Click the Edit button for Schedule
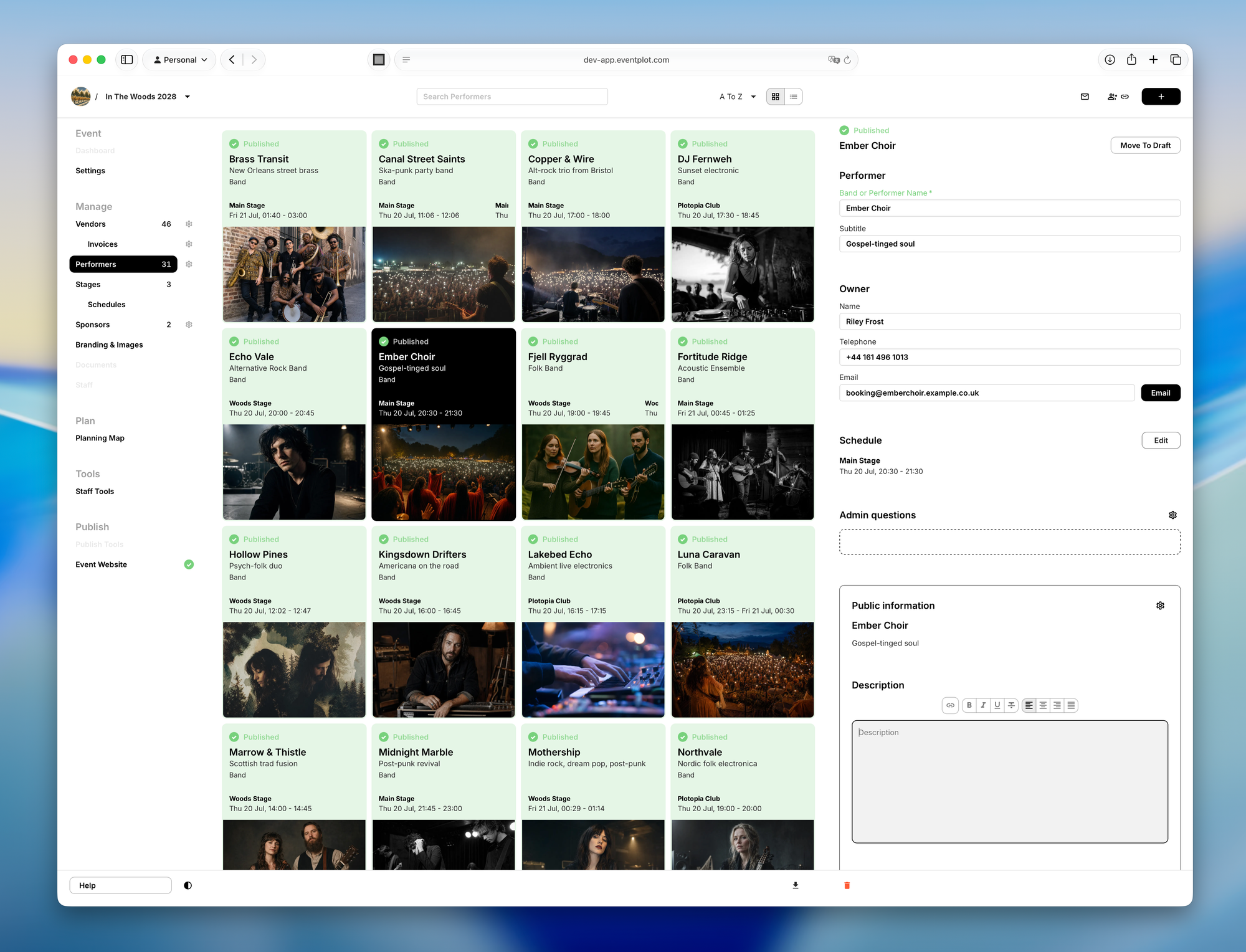The width and height of the screenshot is (1246, 952). tap(1161, 440)
